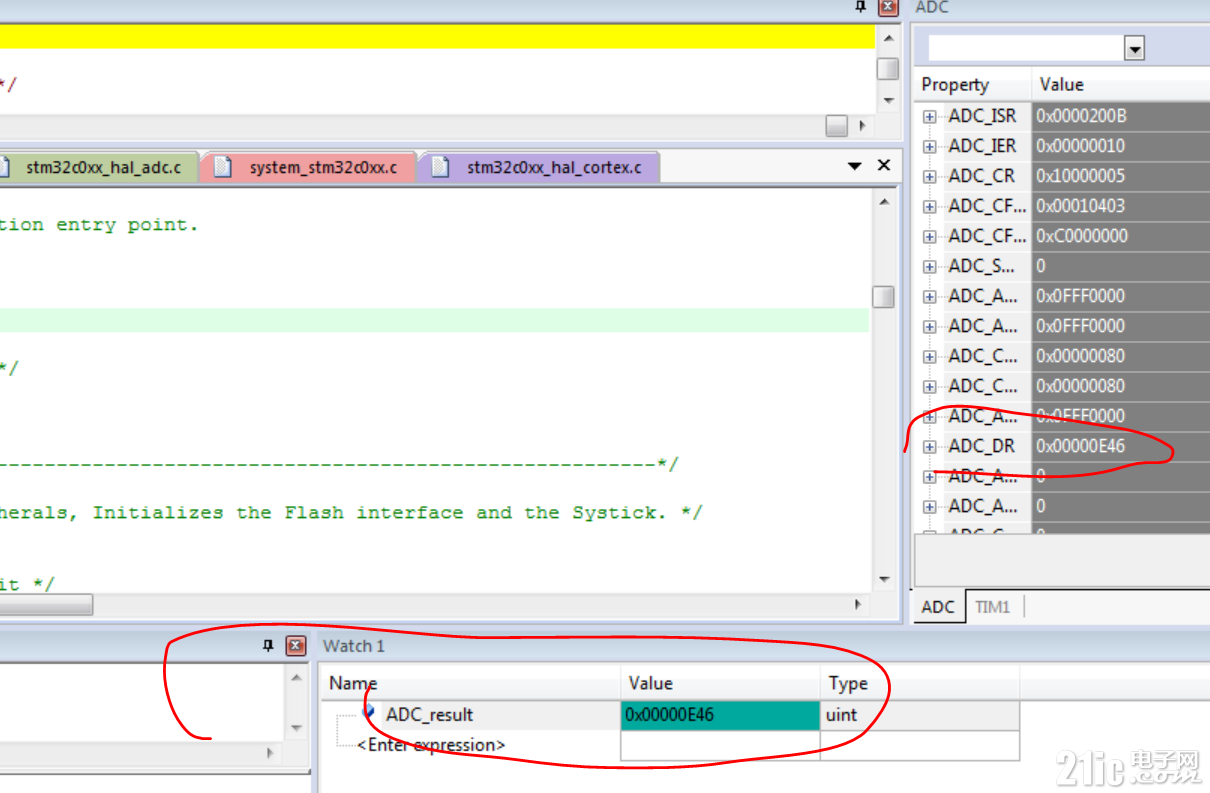Click file icon on stm32c0xx_hal_cortex.c tab
1210x793 pixels.
click(441, 167)
